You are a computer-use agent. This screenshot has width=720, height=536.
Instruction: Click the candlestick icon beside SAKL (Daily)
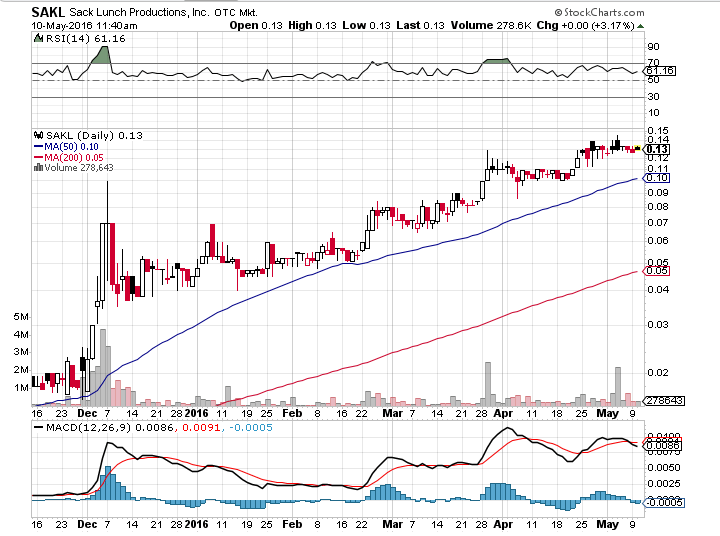point(39,135)
